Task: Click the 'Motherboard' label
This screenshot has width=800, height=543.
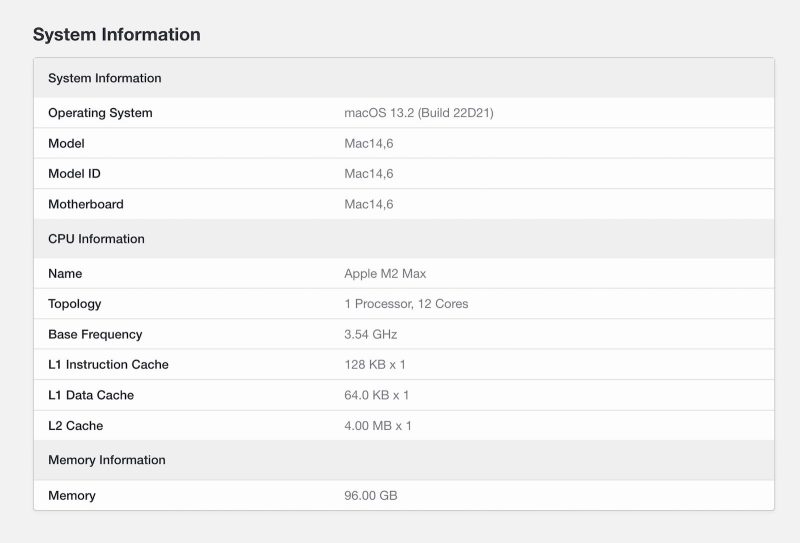Action: 86,204
